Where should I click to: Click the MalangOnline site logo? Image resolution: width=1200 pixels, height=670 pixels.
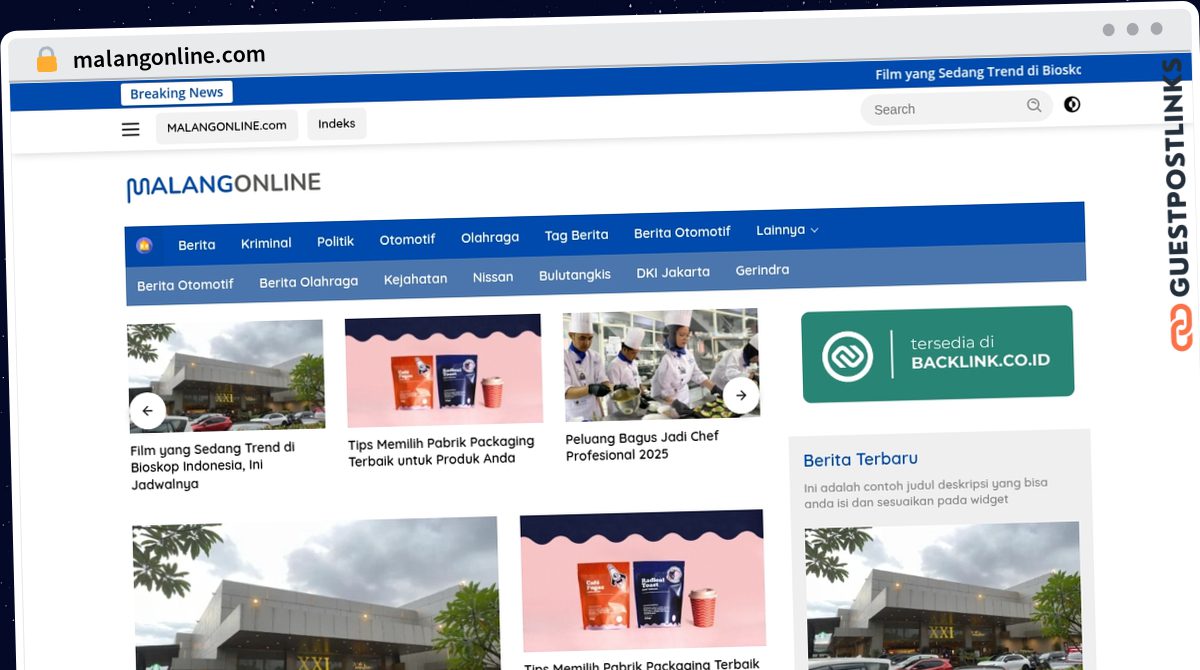click(x=223, y=186)
